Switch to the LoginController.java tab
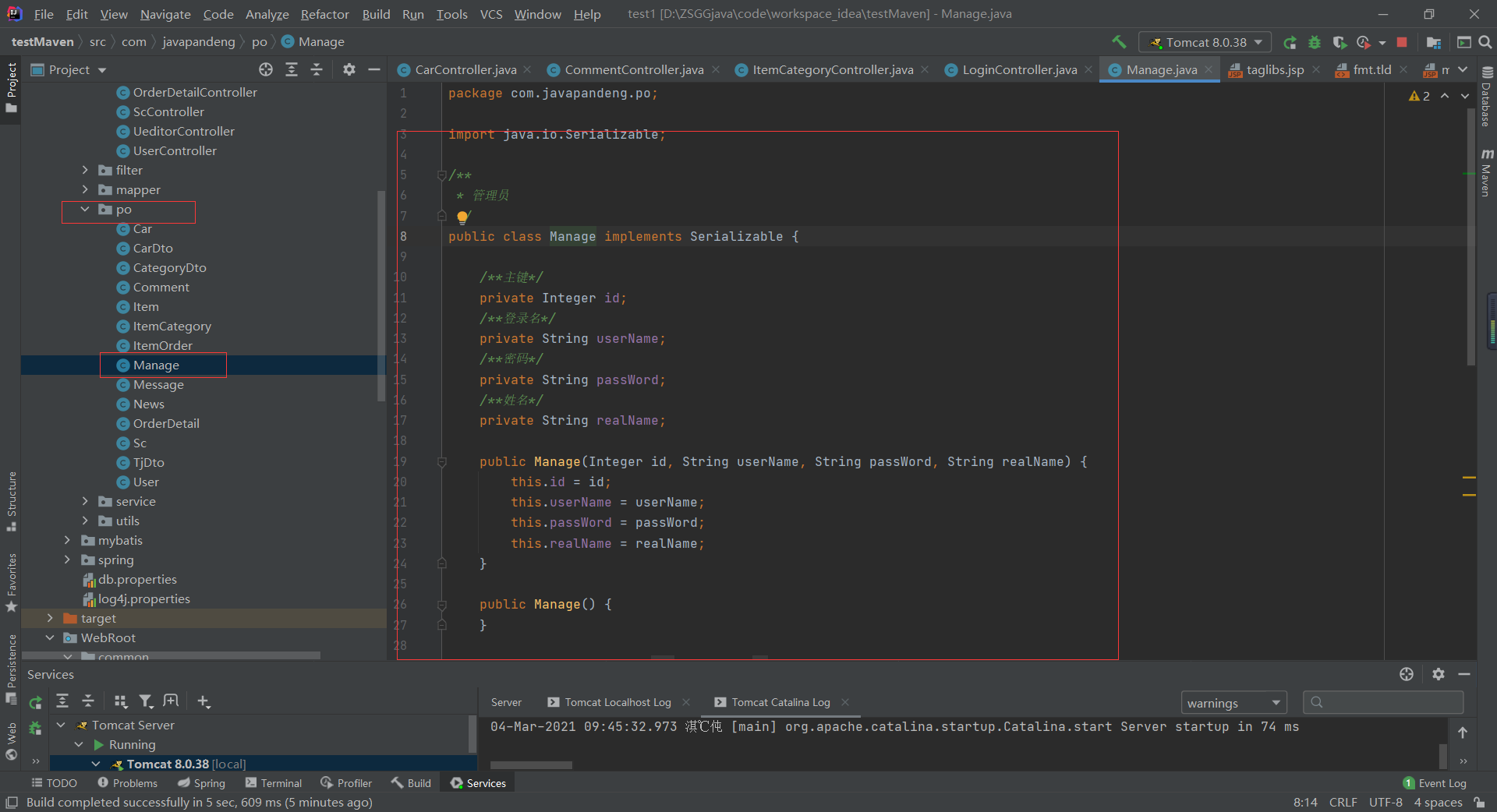The height and width of the screenshot is (812, 1497). (1019, 69)
